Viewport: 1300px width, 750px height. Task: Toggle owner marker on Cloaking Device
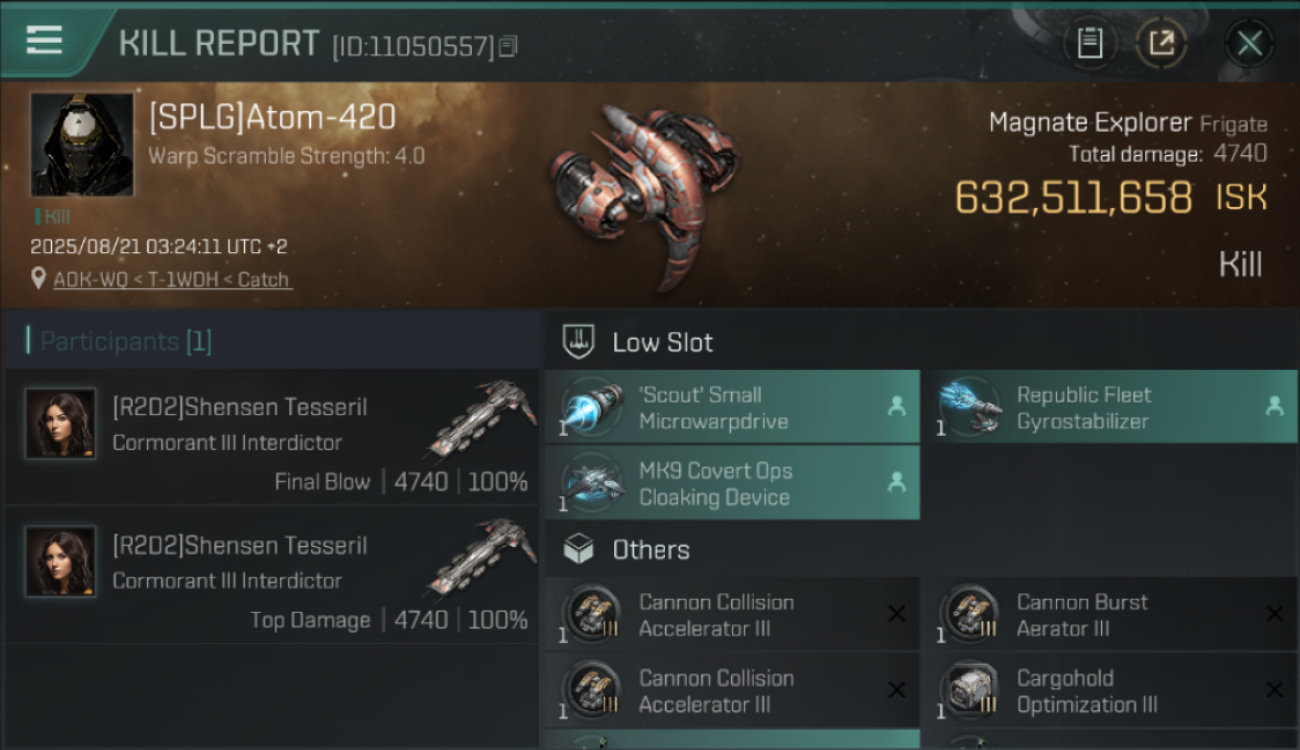point(896,482)
